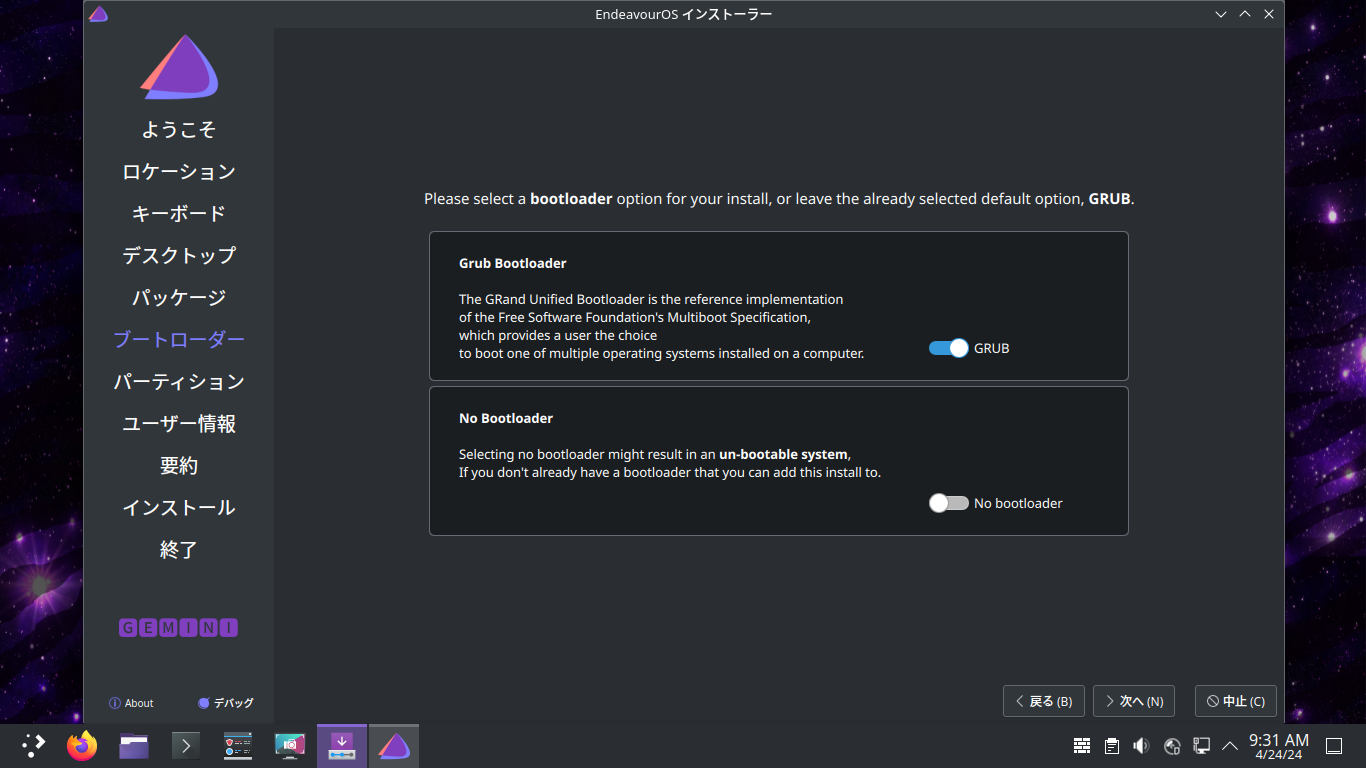Select the ブートローダー step
The image size is (1366, 768).
(x=179, y=340)
